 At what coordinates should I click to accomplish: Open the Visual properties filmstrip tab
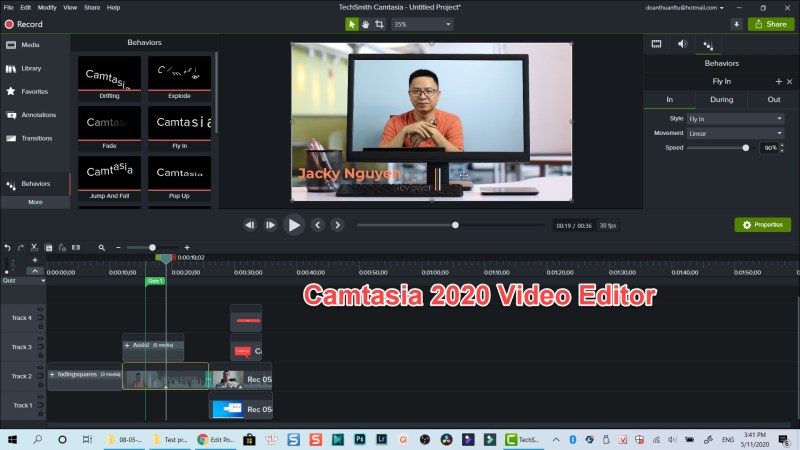(x=657, y=44)
